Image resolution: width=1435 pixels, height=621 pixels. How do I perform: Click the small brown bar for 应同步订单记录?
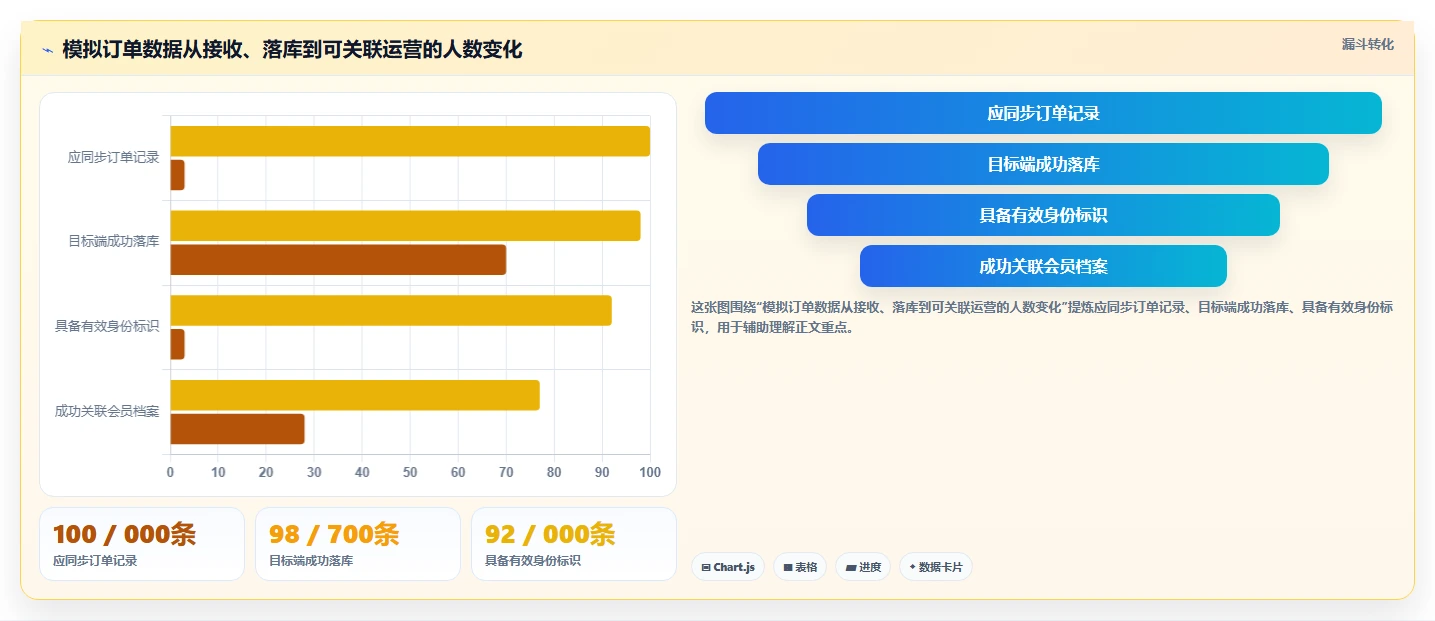point(177,175)
